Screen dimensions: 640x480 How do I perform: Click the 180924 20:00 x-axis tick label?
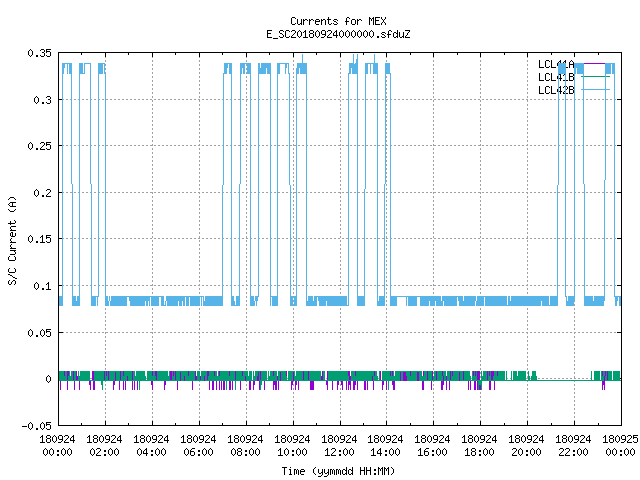[526, 446]
